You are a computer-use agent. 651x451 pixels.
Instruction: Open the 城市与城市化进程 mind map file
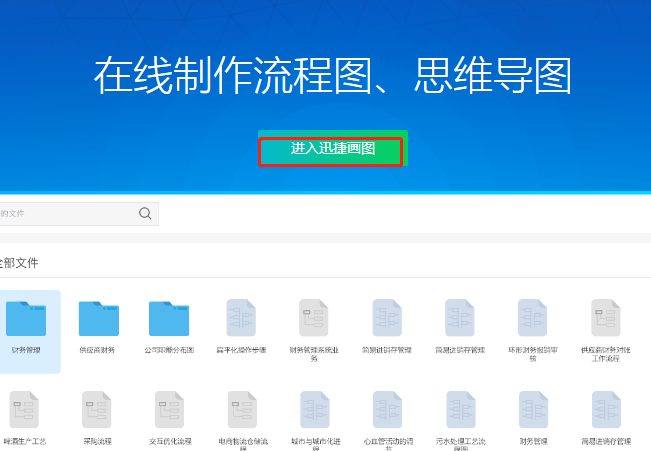tap(315, 410)
